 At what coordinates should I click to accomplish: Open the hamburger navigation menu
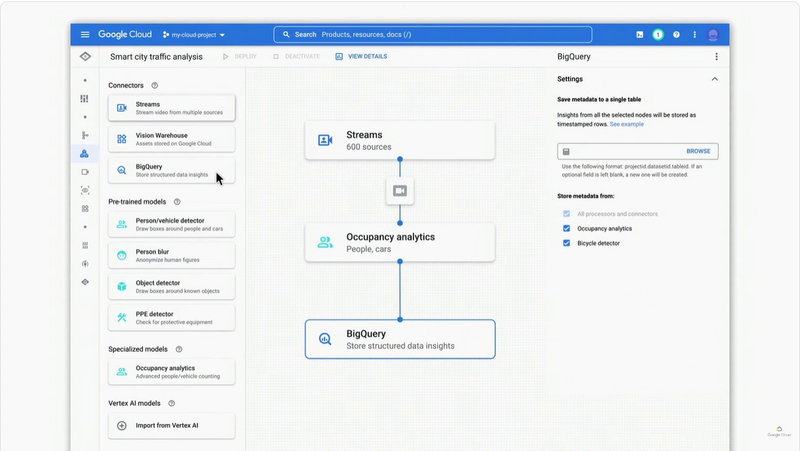coord(85,35)
